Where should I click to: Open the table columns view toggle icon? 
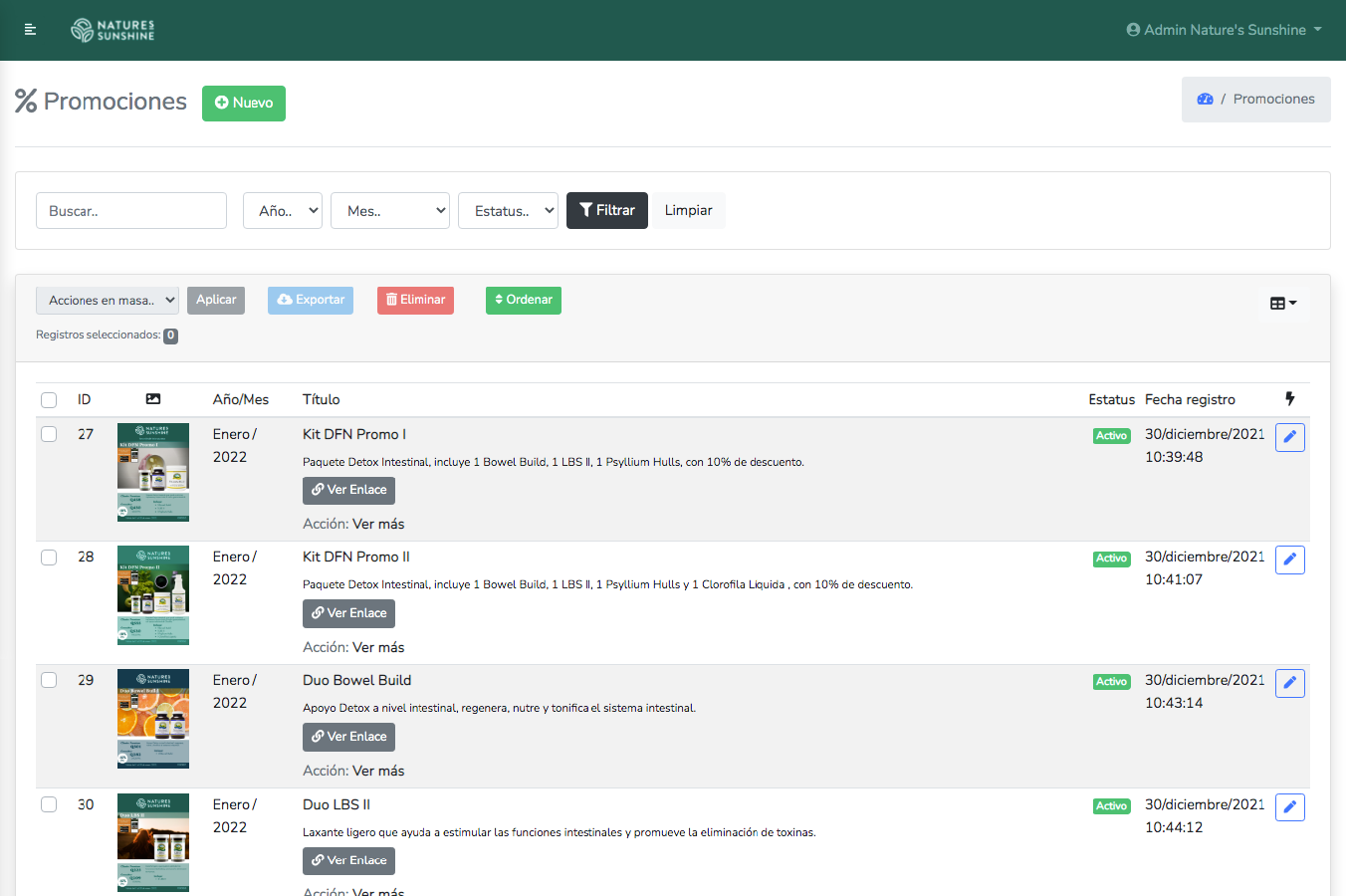coord(1283,304)
